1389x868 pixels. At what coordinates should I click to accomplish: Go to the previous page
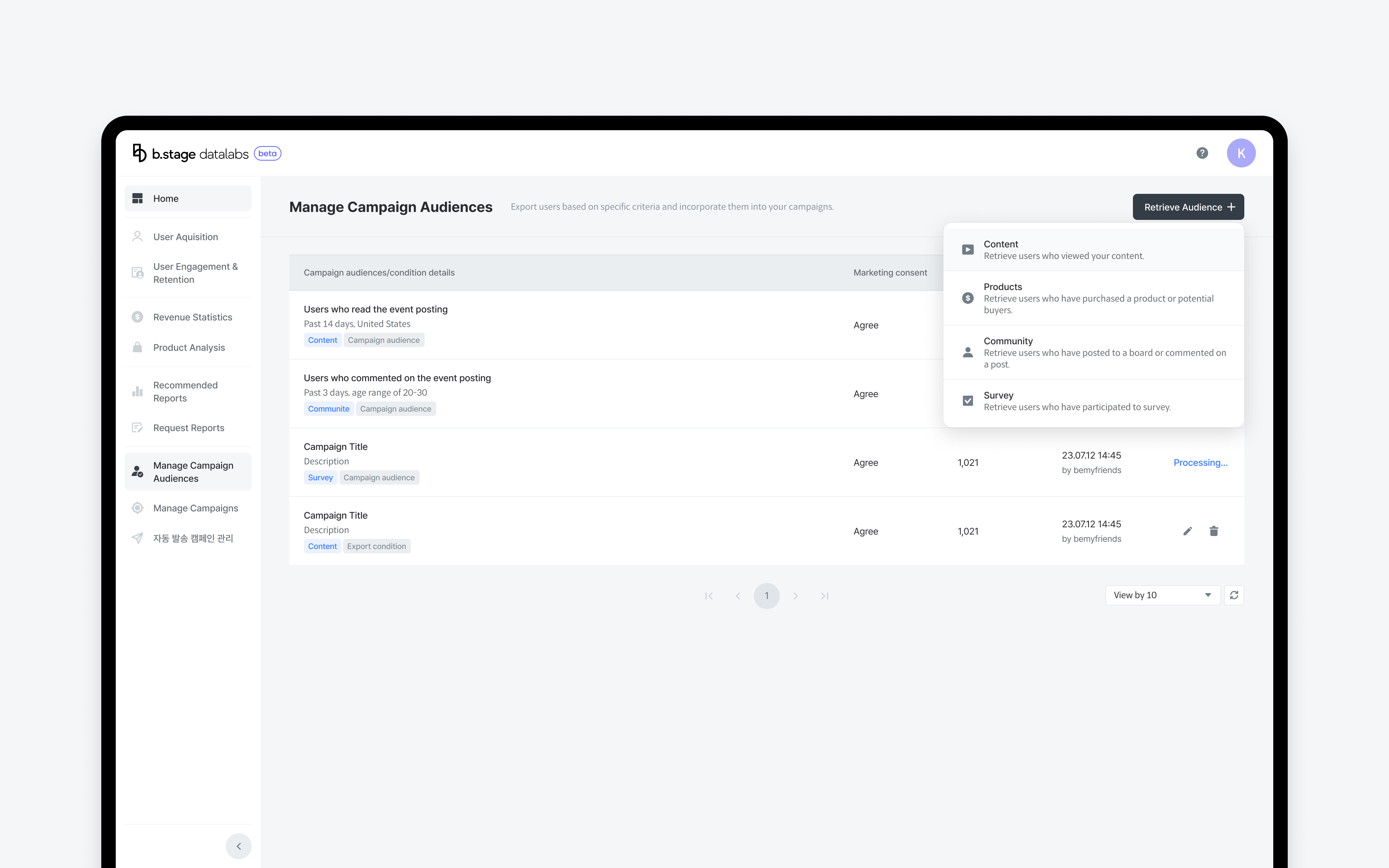coord(738,596)
